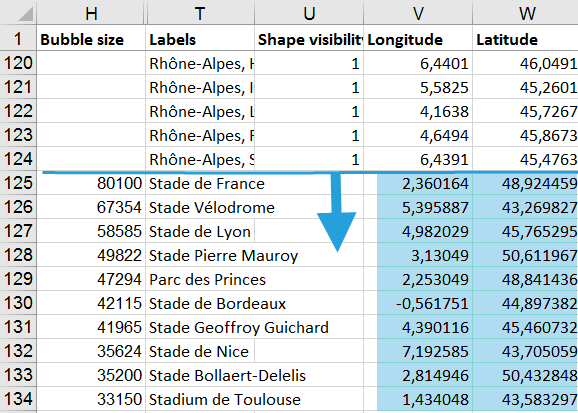Screen dimensions: 578x413
Task: Select the 'Stade Pierre Mauroy' label cell
Action: (x=200, y=255)
